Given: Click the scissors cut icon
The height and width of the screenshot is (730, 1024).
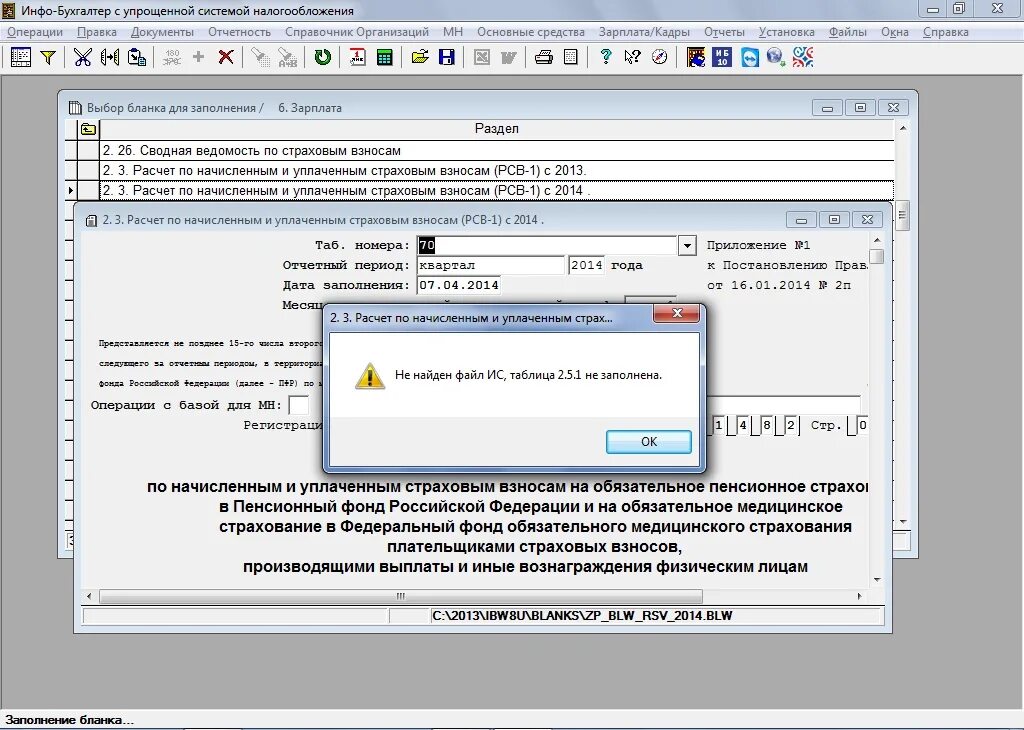Looking at the screenshot, I should click(82, 57).
